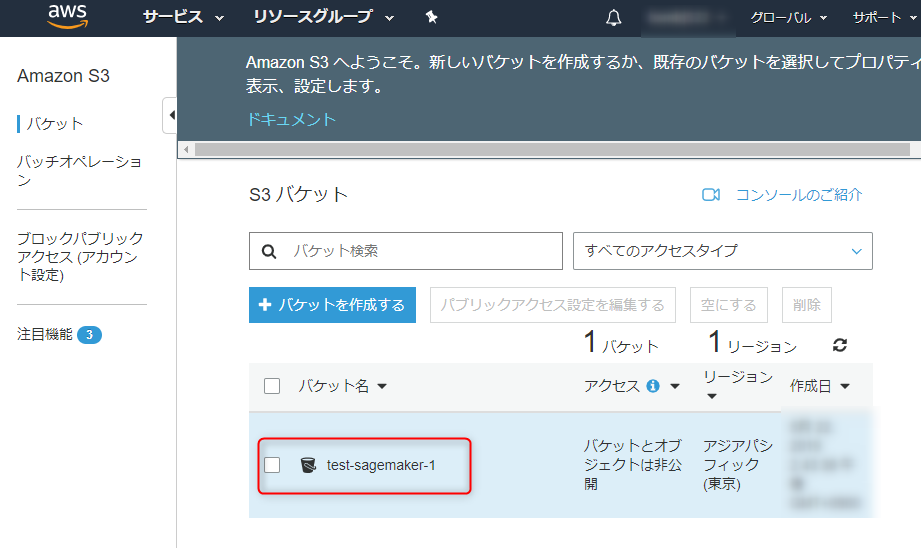
Task: Click the 1 リージョン count text
Action: tap(753, 343)
